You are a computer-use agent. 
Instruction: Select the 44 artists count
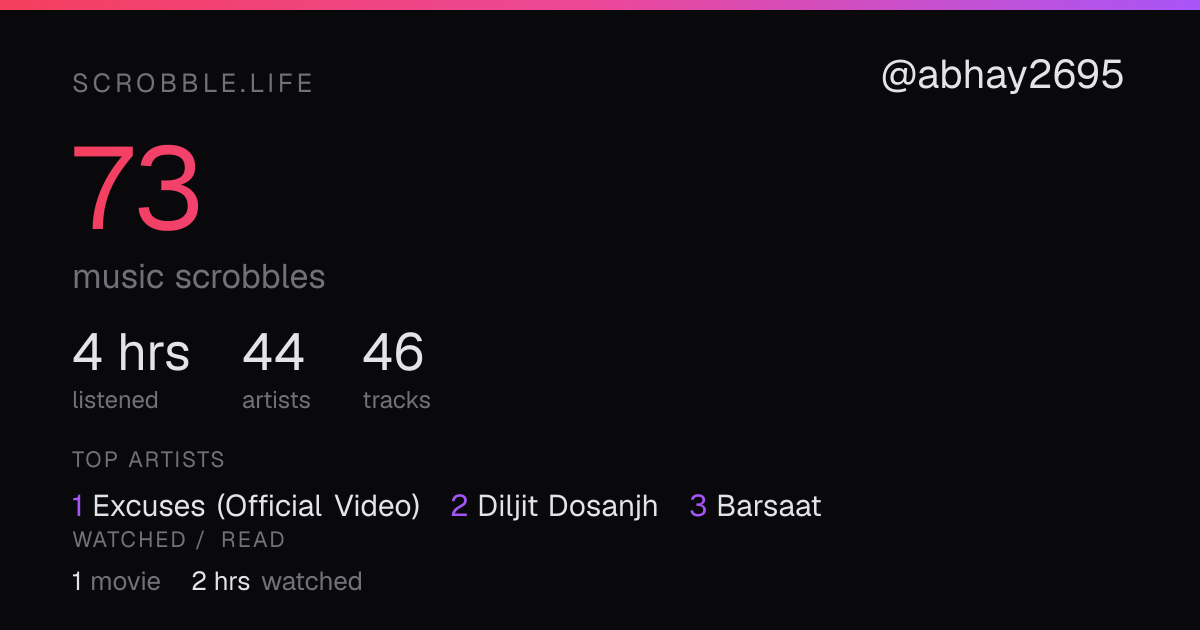click(273, 352)
